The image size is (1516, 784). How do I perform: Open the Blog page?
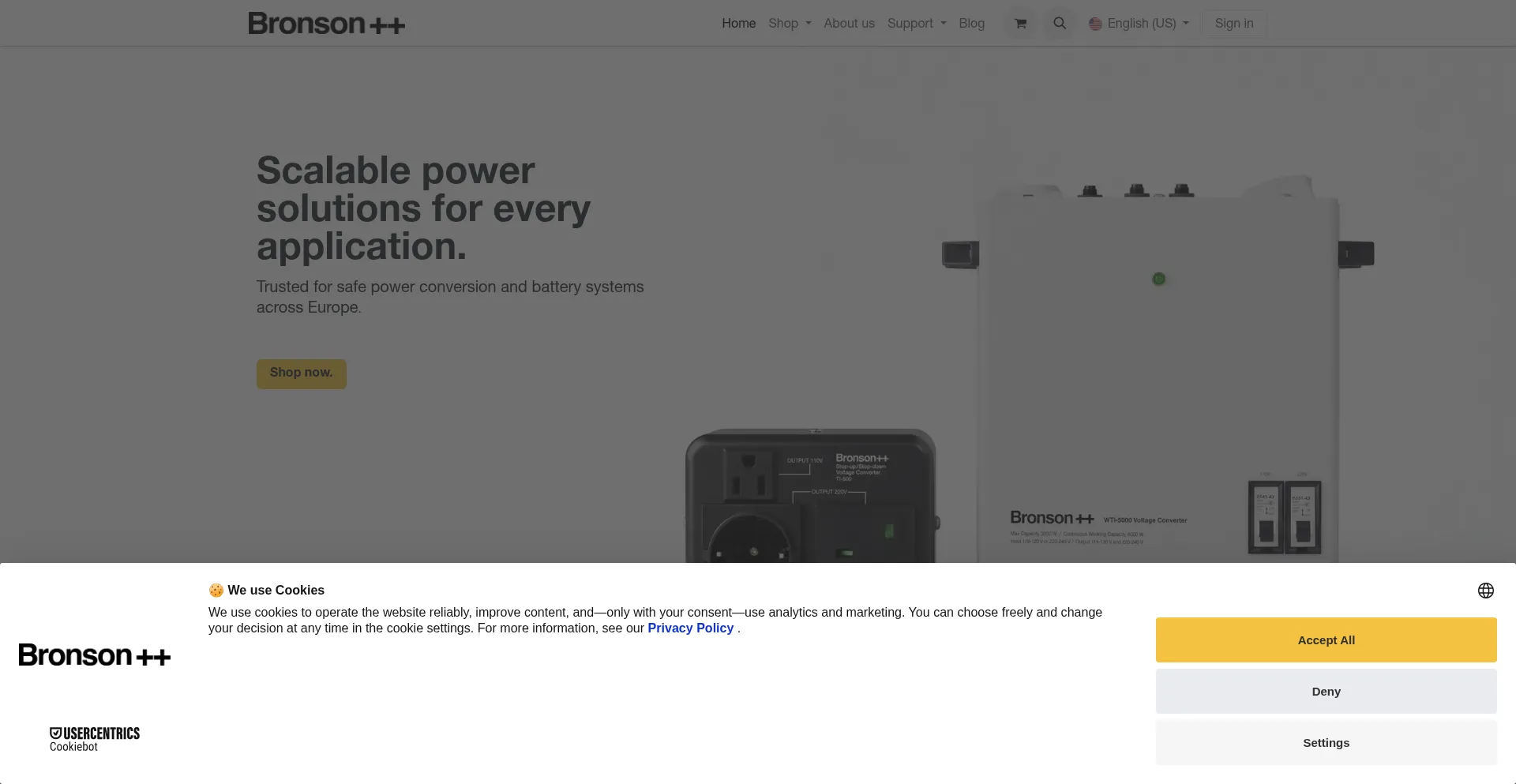click(971, 24)
